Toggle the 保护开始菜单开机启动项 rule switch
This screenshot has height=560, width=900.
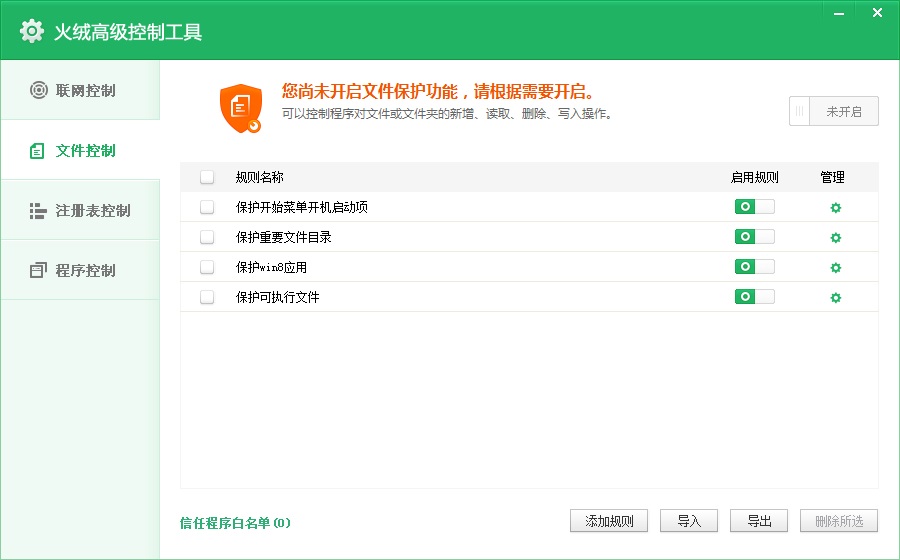[754, 207]
